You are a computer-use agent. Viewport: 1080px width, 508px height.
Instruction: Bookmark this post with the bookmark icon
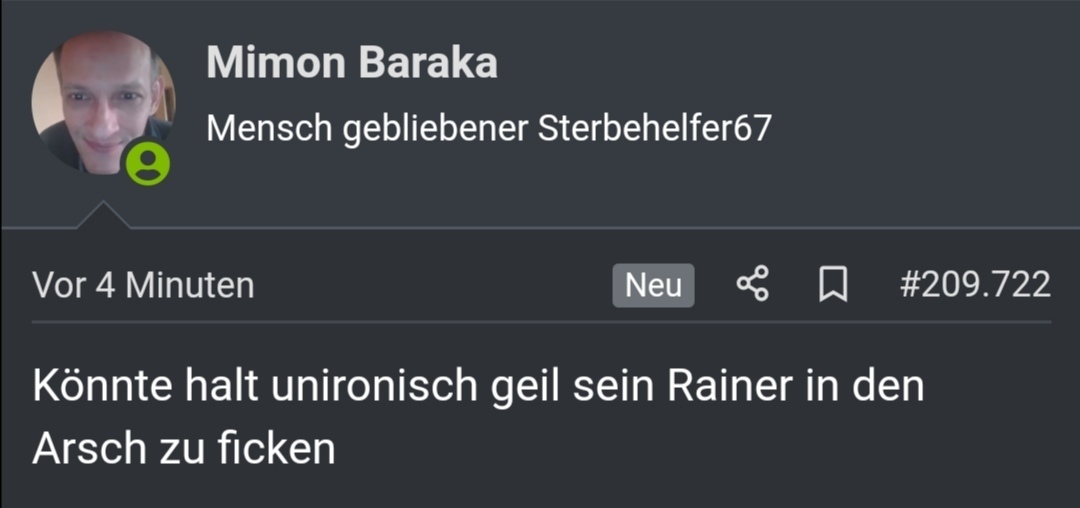coord(833,285)
